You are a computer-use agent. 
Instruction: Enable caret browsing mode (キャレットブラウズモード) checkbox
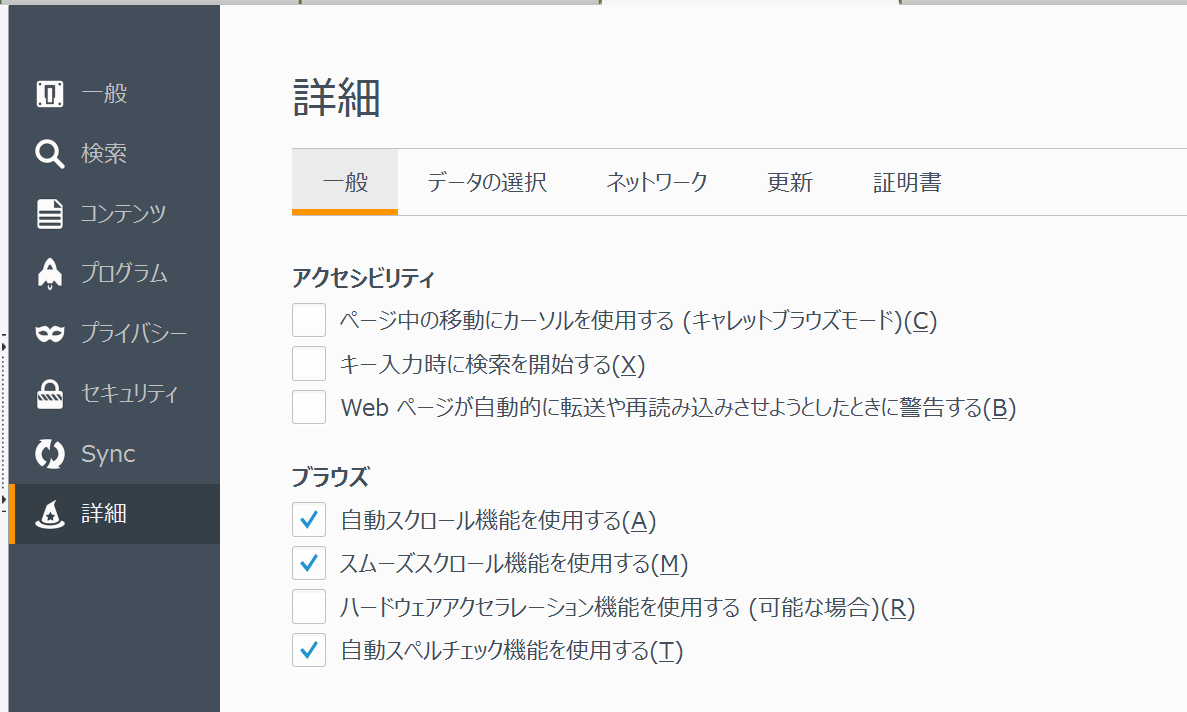[x=309, y=321]
